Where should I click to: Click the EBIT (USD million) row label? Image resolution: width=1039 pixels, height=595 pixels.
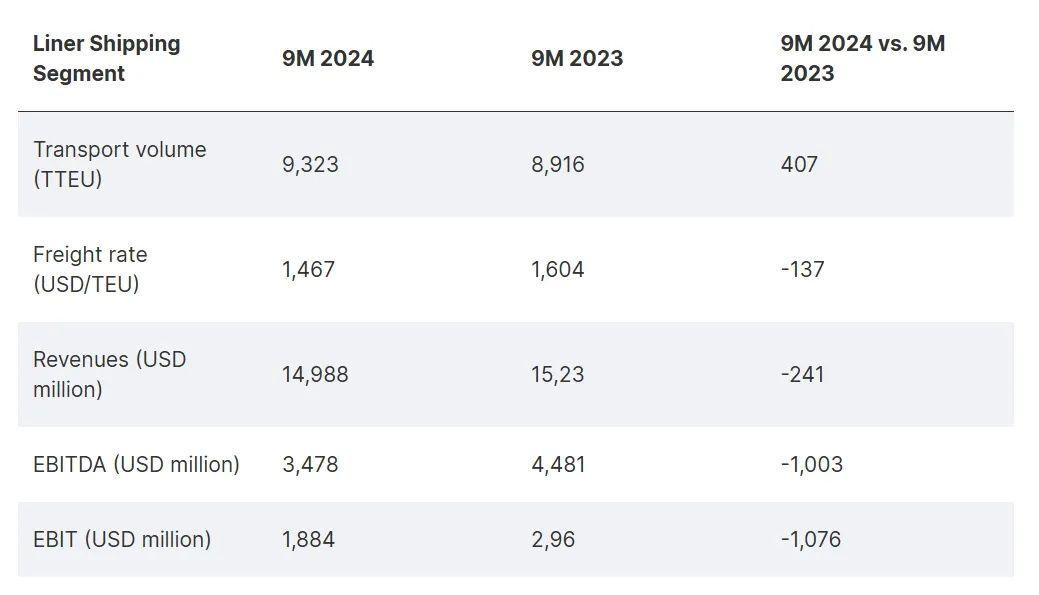click(122, 539)
